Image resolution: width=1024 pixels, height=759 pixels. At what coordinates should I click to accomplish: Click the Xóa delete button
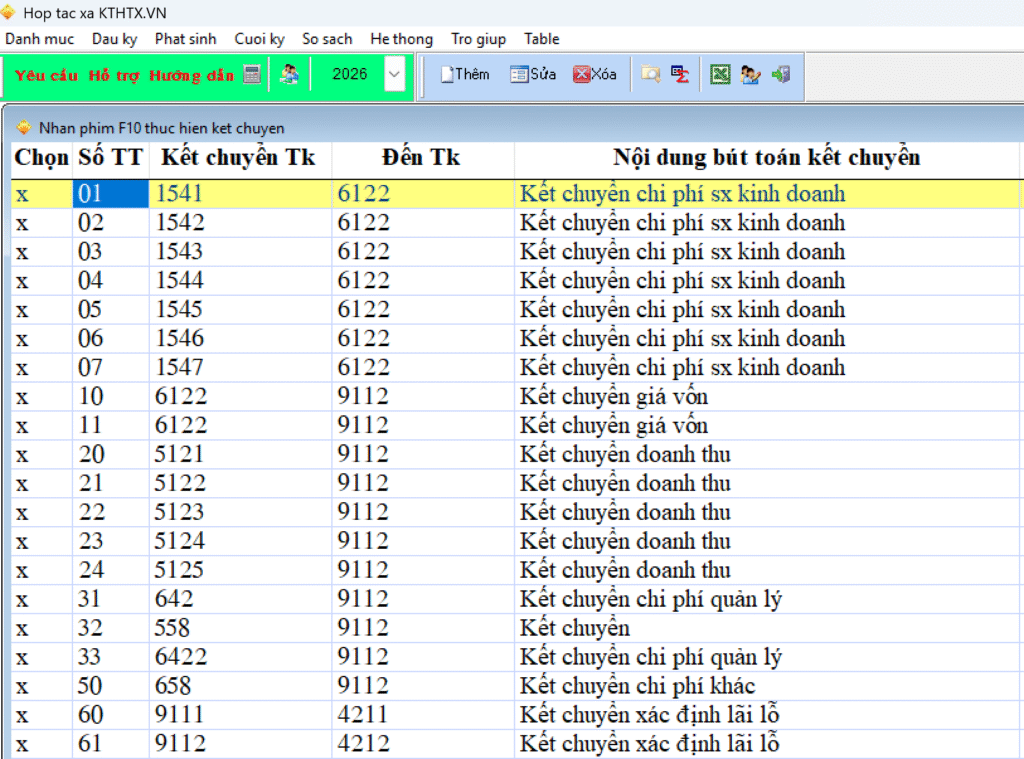pyautogui.click(x=595, y=74)
